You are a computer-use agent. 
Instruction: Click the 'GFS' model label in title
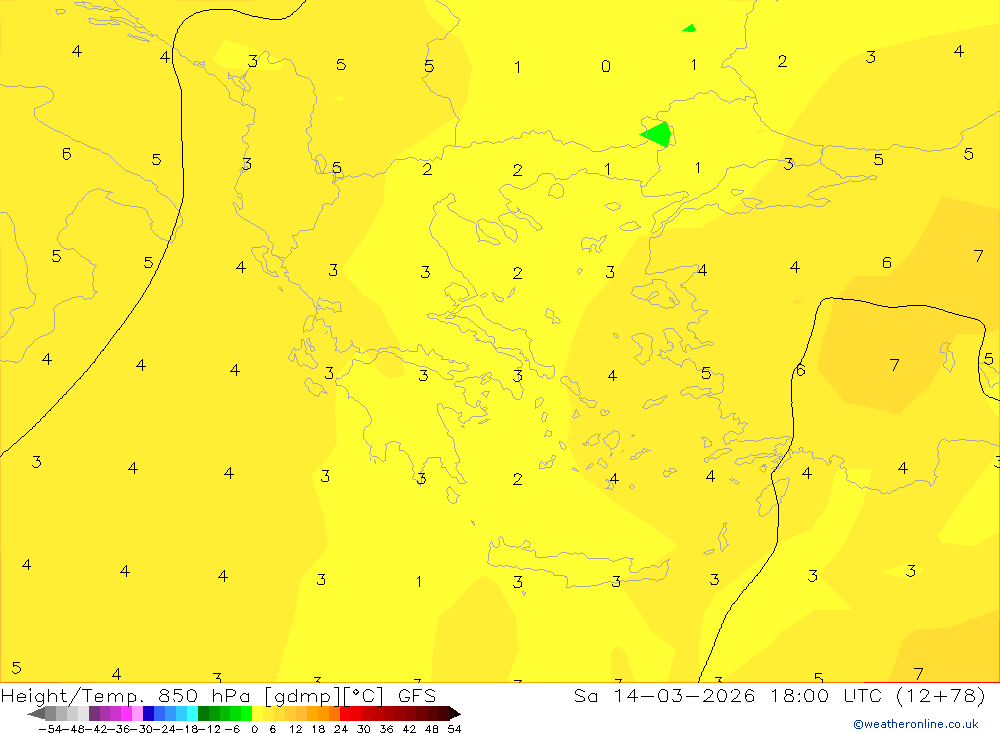[x=417, y=695]
